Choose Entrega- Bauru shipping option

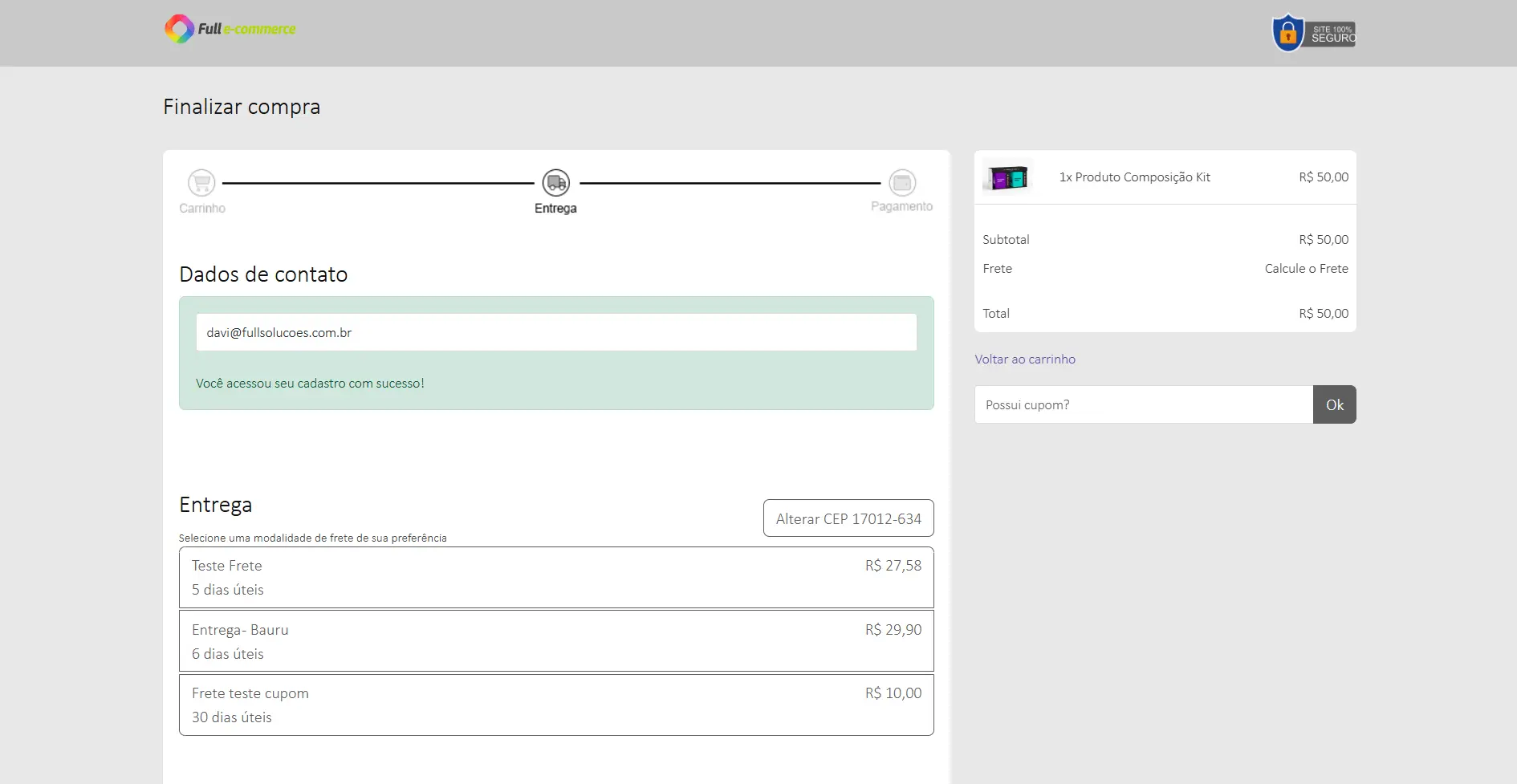(x=556, y=641)
